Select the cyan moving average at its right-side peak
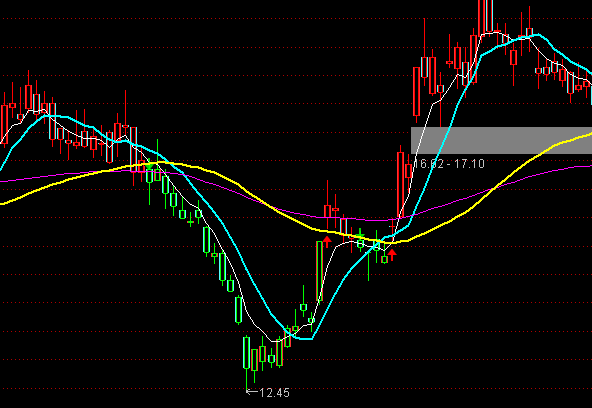 pos(538,35)
